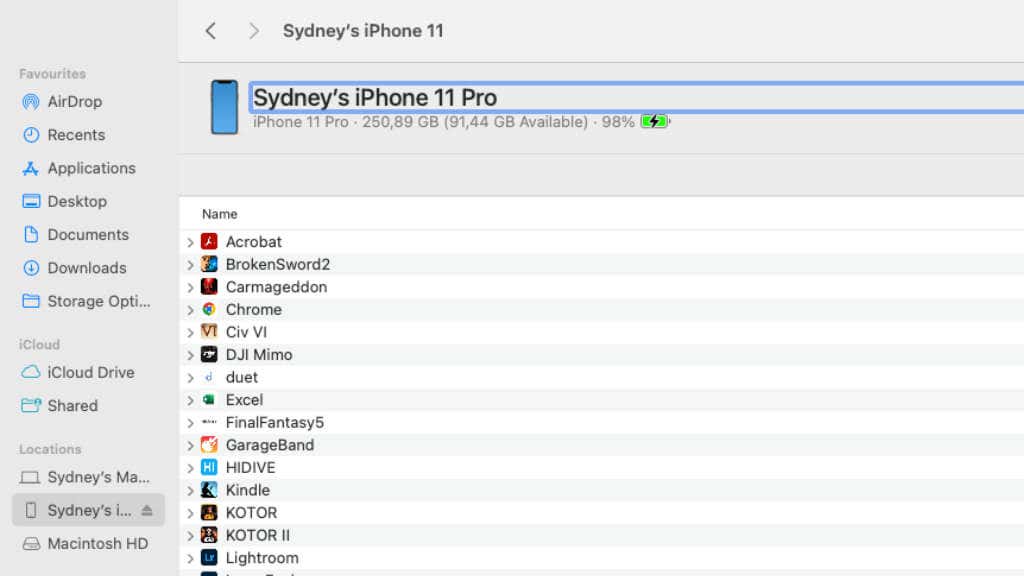Click the Carmageddon app icon
Viewport: 1024px width, 576px height.
209,287
